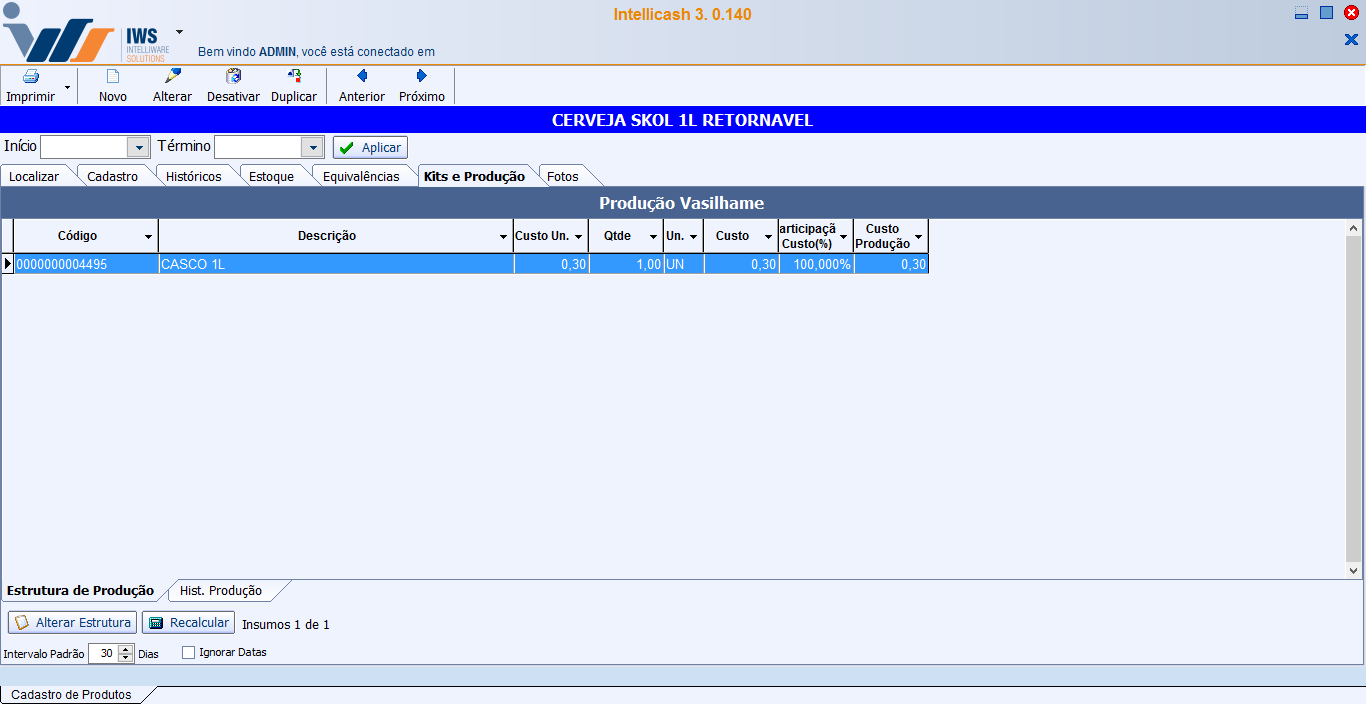Click the UN unit cell
Viewport: 1366px width, 704px height.
tap(684, 264)
